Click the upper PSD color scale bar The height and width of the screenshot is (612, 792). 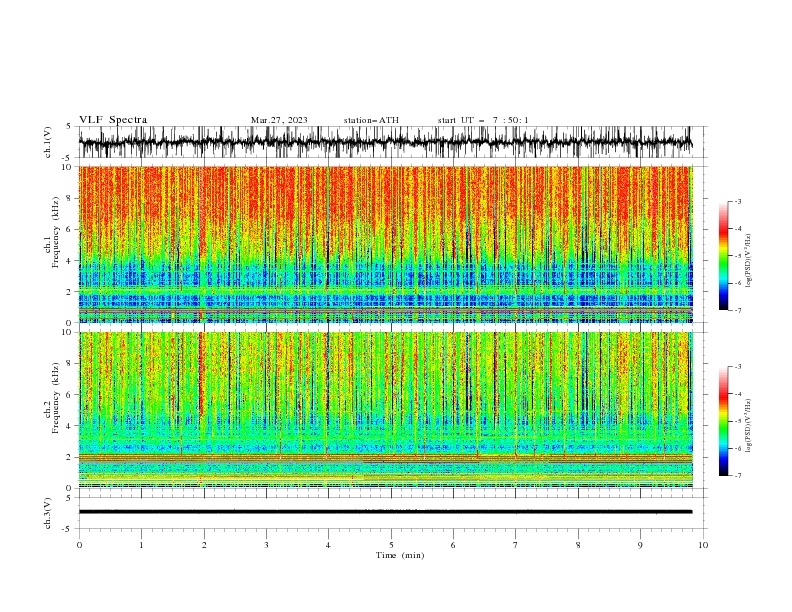pyautogui.click(x=723, y=256)
